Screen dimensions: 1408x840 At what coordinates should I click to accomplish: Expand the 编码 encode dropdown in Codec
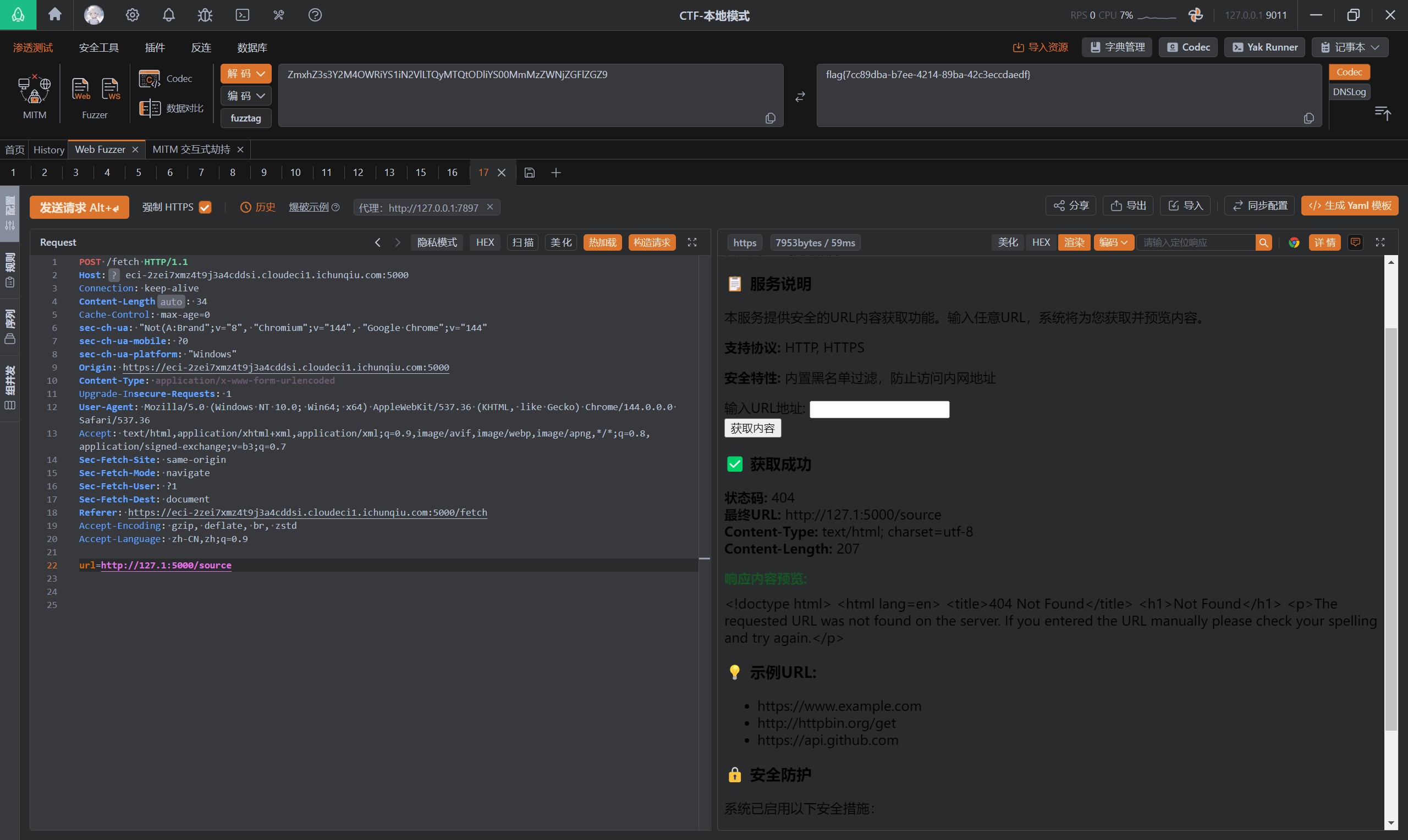(x=246, y=96)
